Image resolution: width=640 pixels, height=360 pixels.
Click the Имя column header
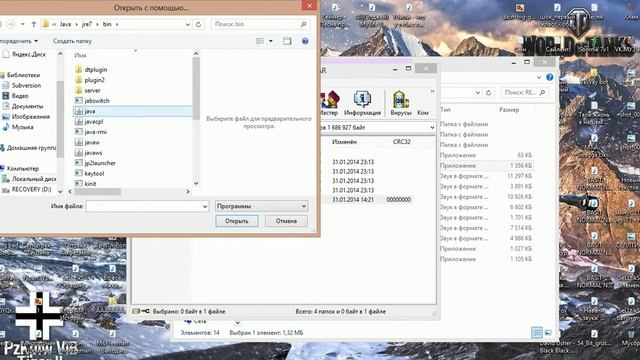[80, 55]
